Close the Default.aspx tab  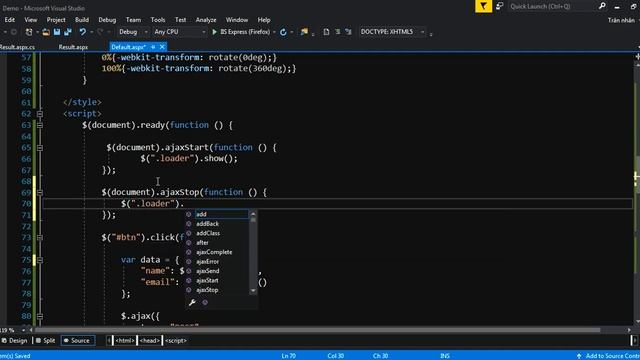click(x=162, y=47)
